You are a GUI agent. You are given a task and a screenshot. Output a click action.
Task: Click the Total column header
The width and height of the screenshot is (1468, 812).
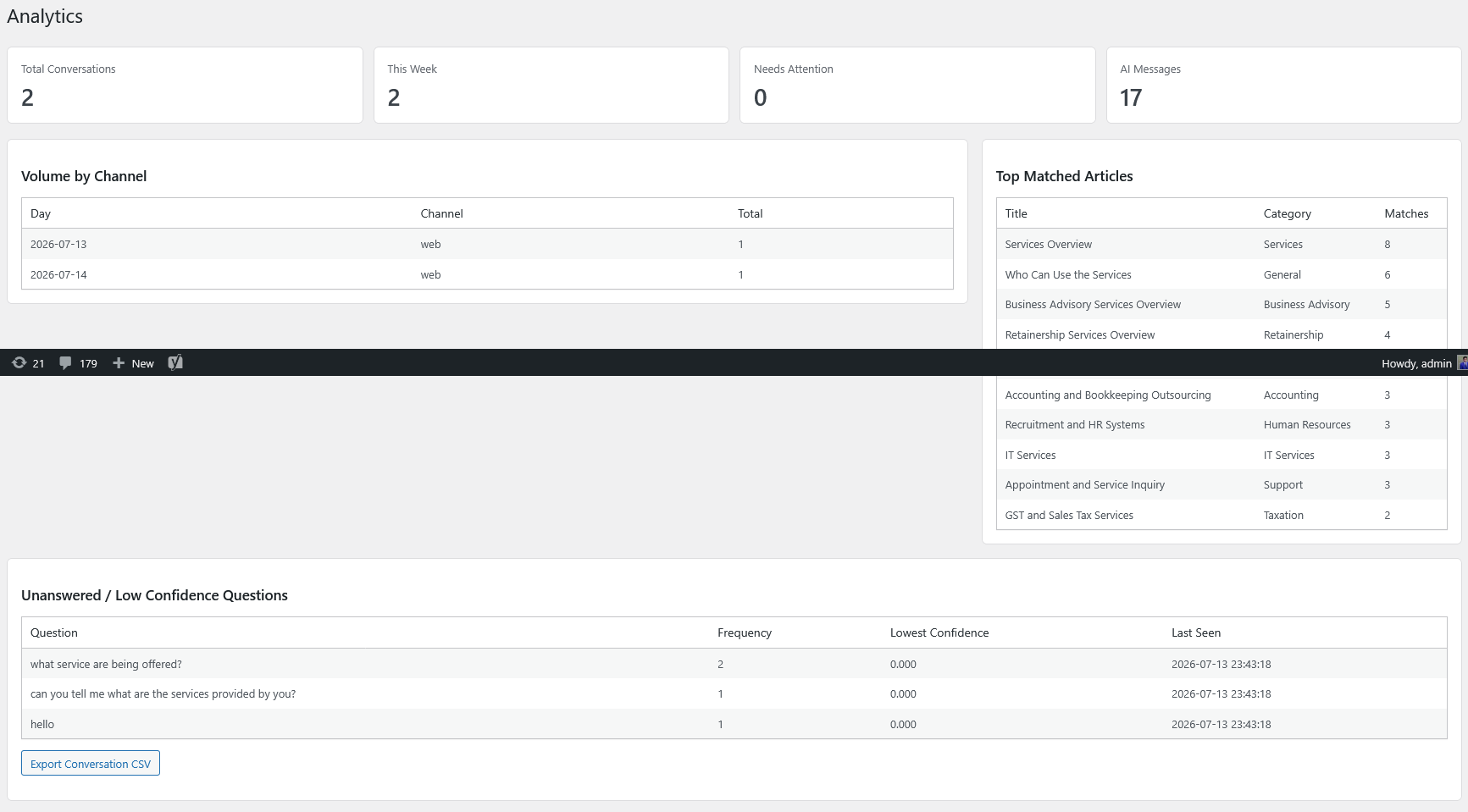coord(750,213)
